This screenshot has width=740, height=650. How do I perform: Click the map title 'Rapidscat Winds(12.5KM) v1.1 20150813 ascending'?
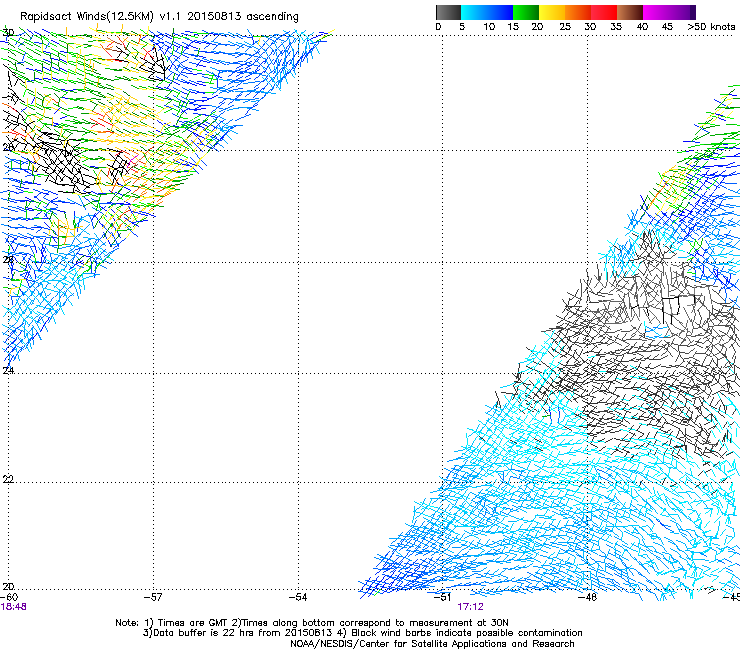159,17
